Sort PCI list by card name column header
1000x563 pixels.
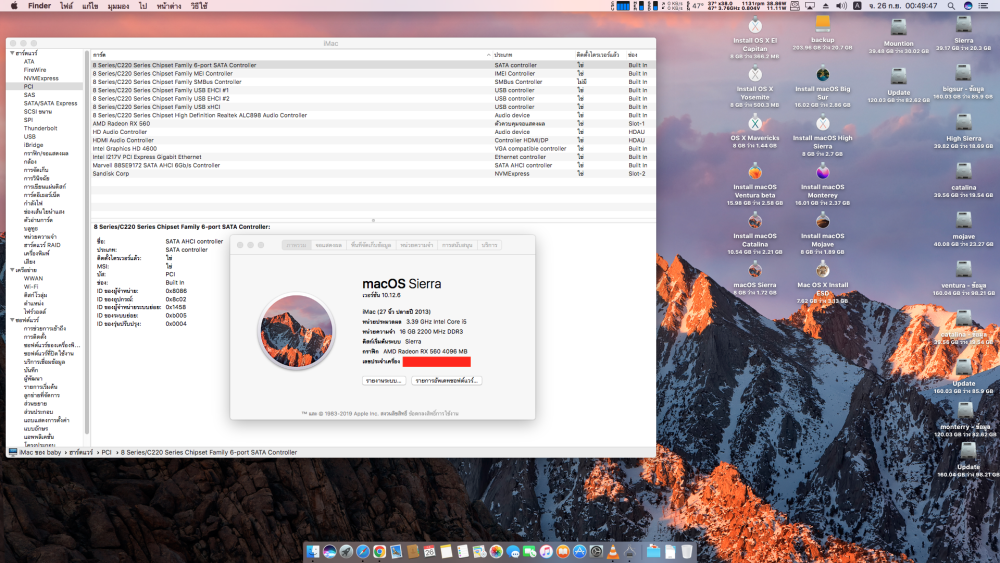click(291, 55)
